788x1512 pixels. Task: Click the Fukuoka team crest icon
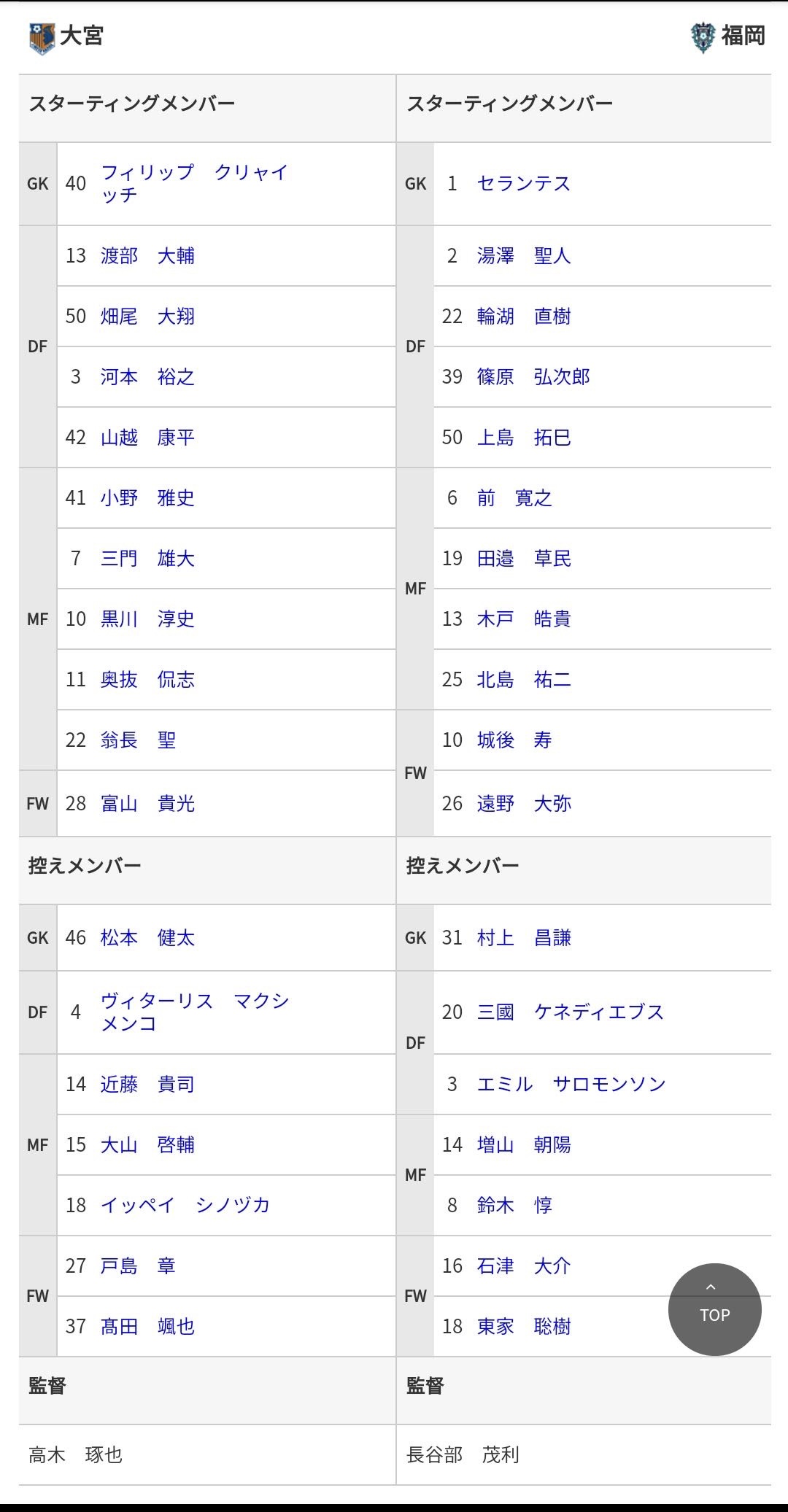pyautogui.click(x=703, y=36)
